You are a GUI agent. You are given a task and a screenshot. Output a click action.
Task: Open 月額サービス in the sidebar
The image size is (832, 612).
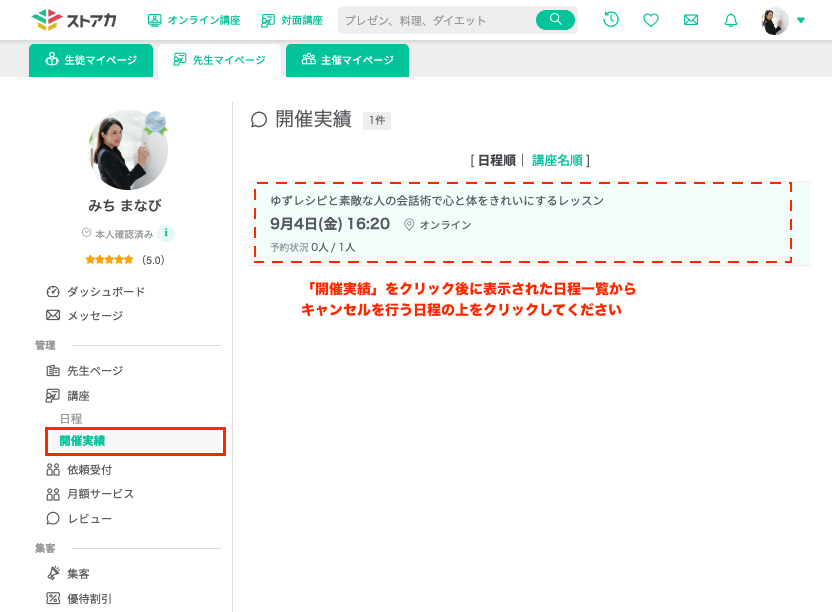click(90, 494)
